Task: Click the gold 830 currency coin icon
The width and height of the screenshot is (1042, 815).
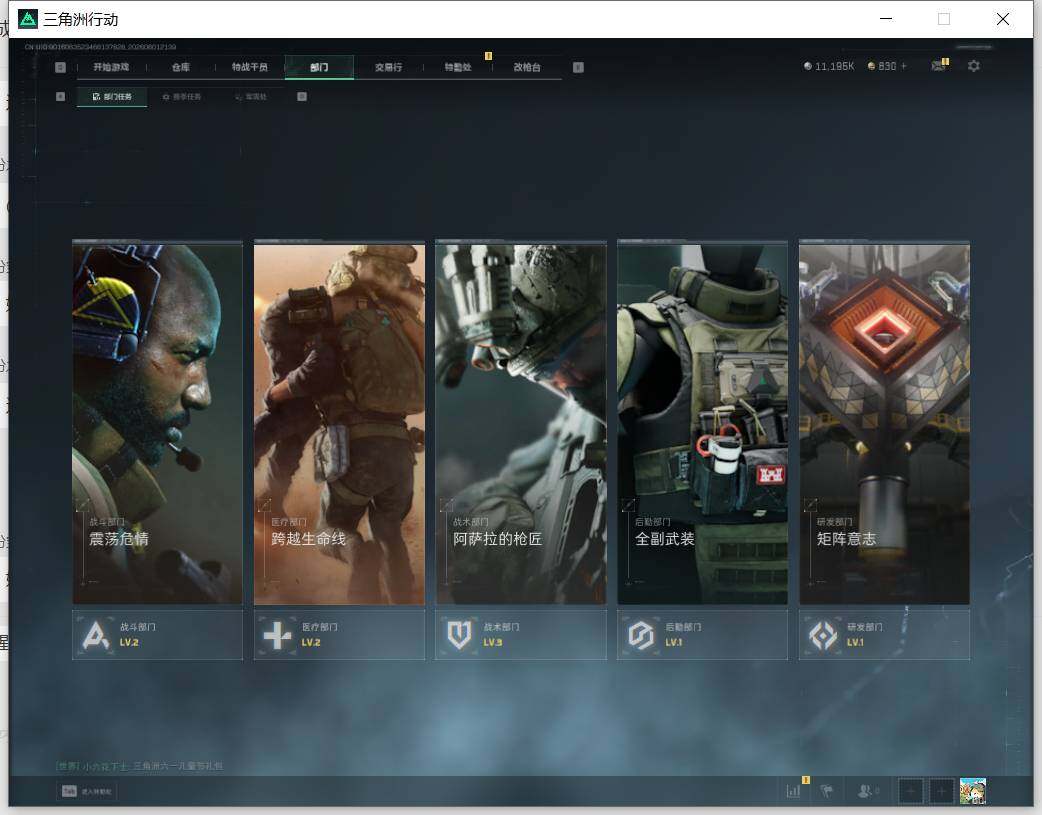Action: click(871, 66)
